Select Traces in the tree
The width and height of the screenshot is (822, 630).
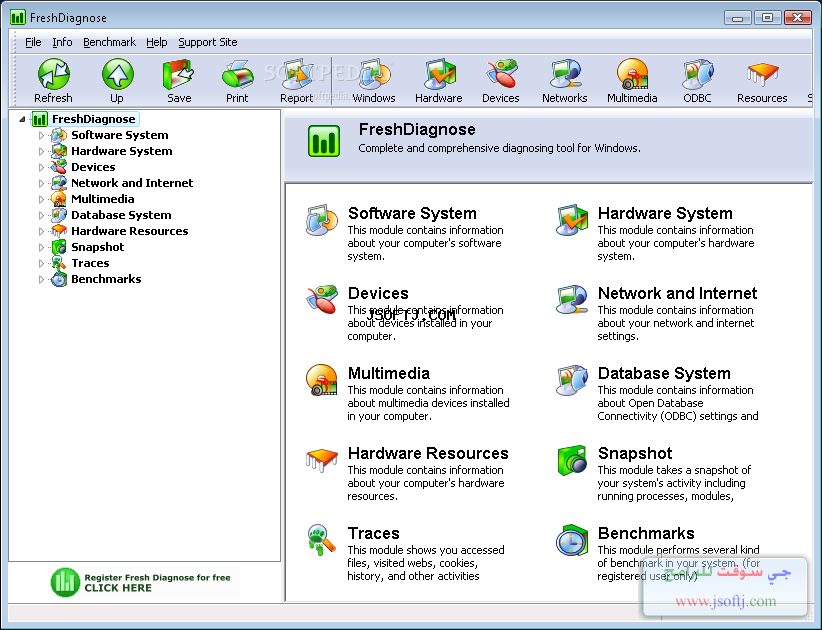pos(90,263)
